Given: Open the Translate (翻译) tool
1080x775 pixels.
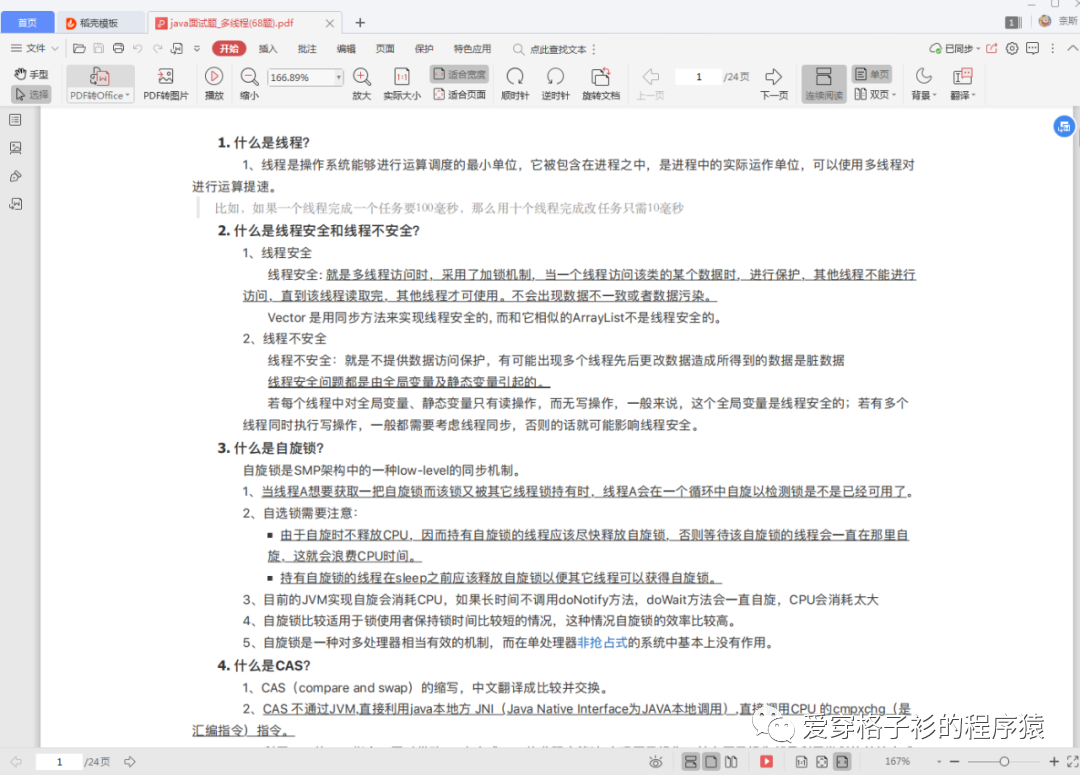Looking at the screenshot, I should (x=962, y=84).
